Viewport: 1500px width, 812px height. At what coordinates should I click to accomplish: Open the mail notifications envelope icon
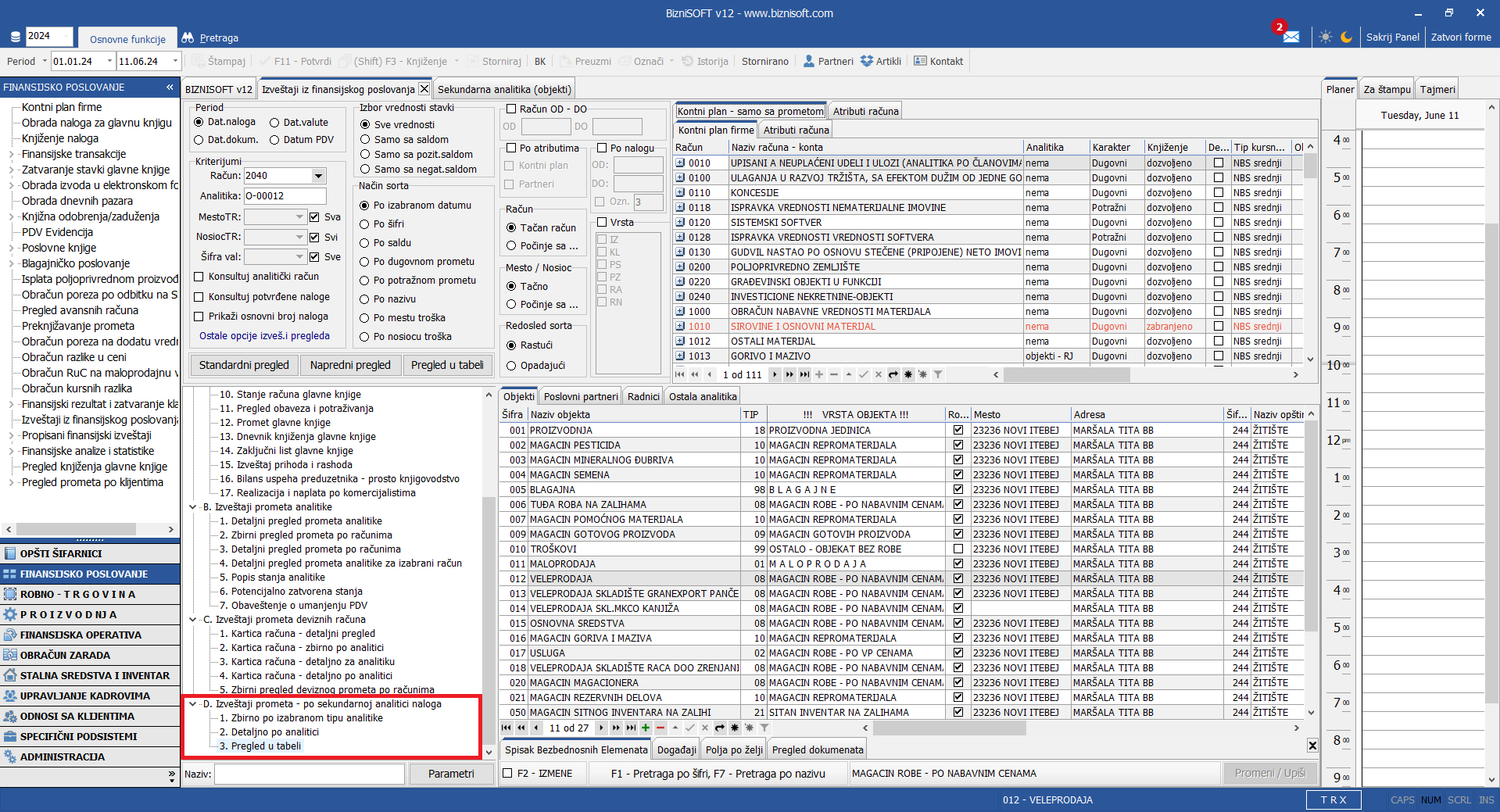[x=1291, y=37]
